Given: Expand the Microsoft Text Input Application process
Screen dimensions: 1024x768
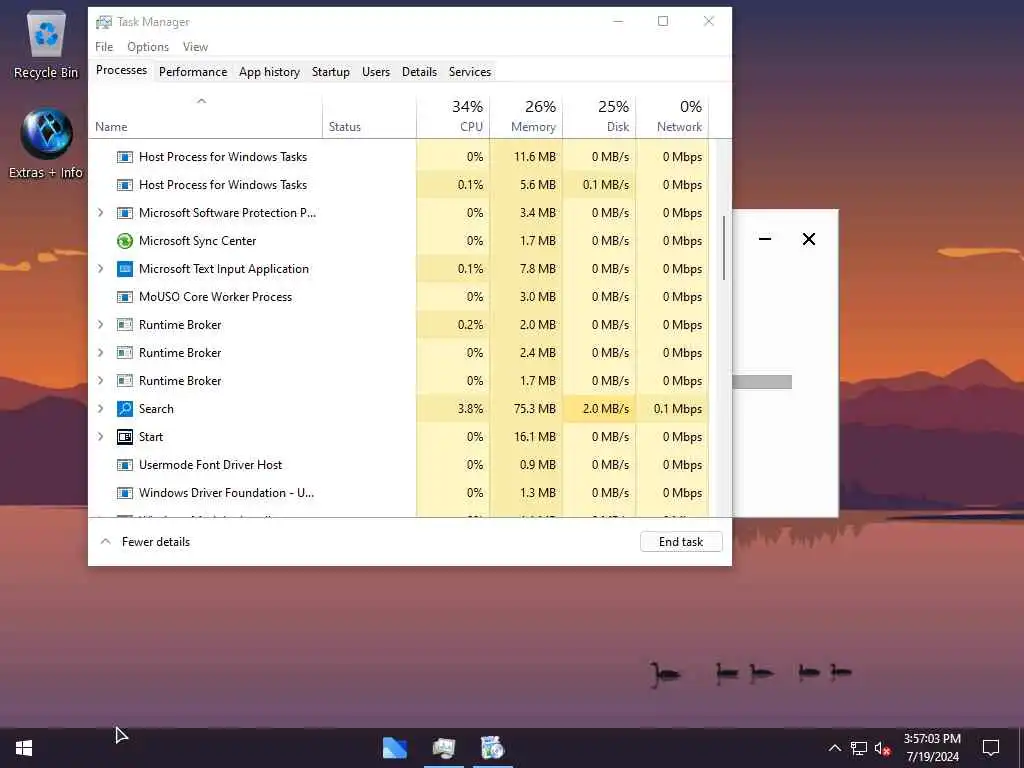Looking at the screenshot, I should click(x=101, y=269).
